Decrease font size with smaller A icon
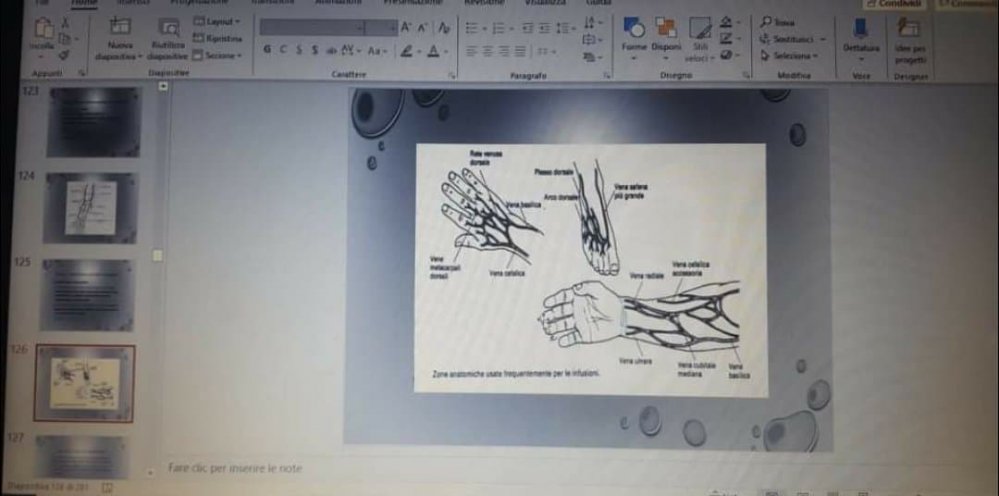This screenshot has height=496, width=999. tap(422, 27)
